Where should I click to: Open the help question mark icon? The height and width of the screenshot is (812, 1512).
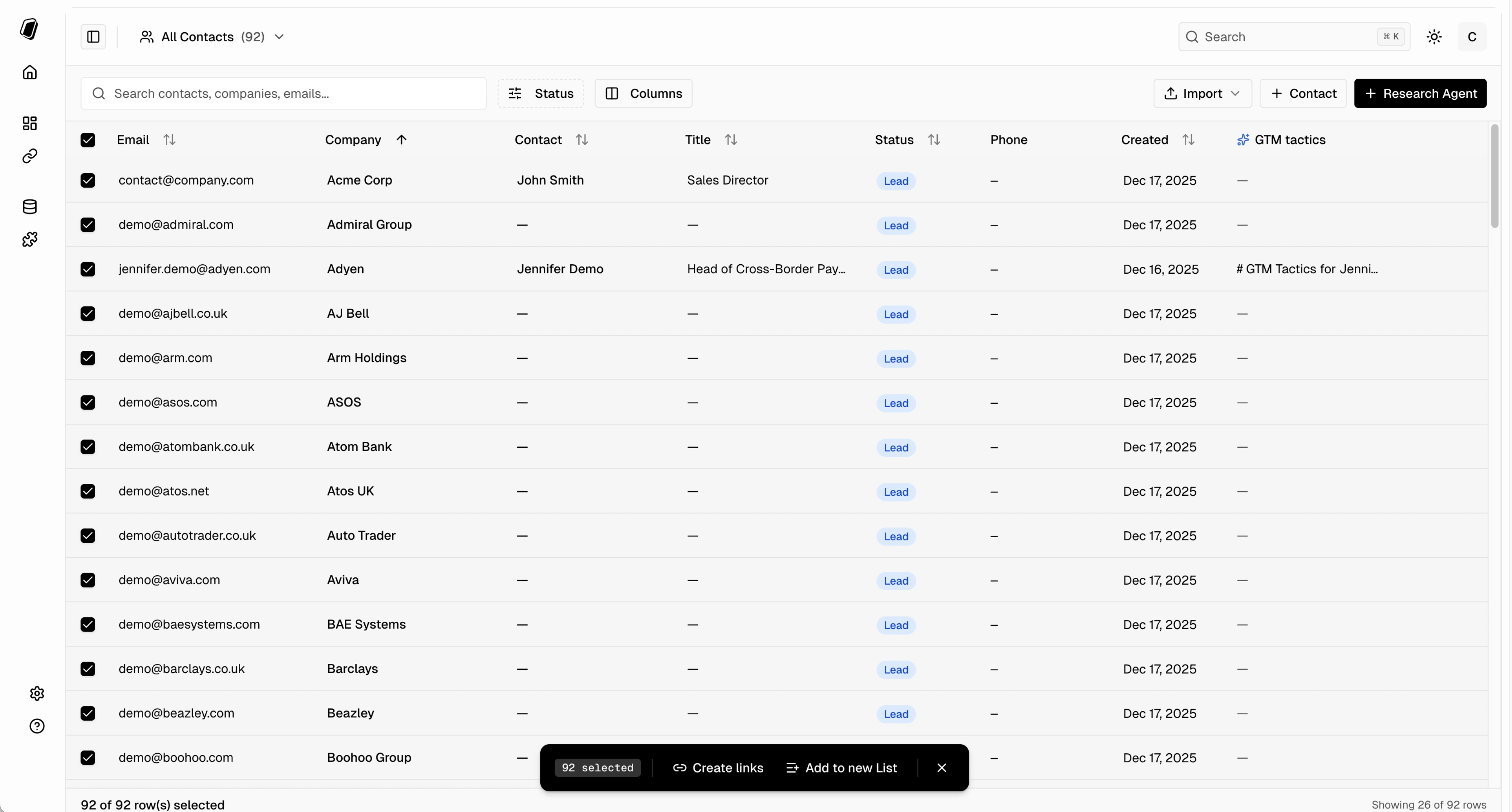37,726
